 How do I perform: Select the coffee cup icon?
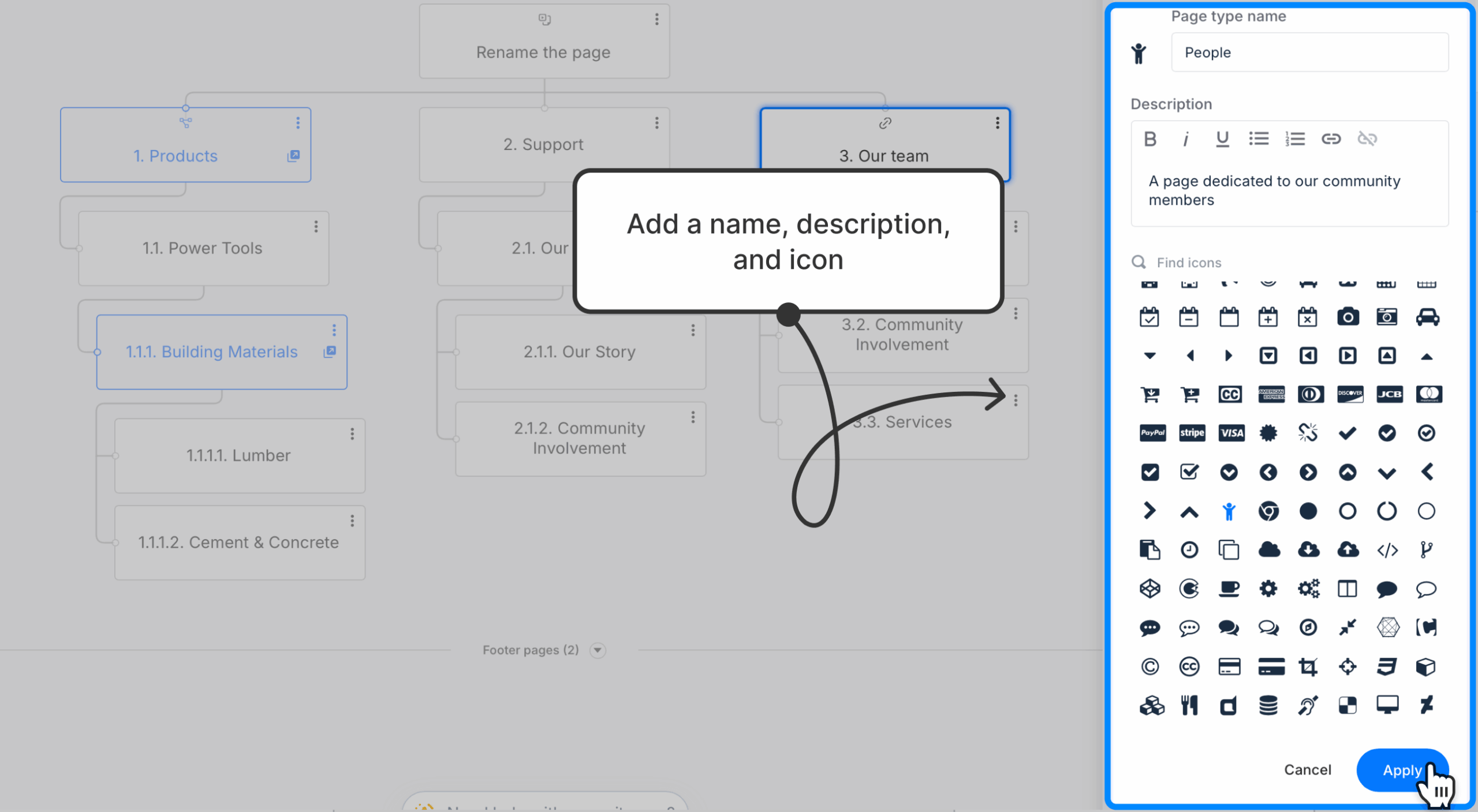[1229, 589]
